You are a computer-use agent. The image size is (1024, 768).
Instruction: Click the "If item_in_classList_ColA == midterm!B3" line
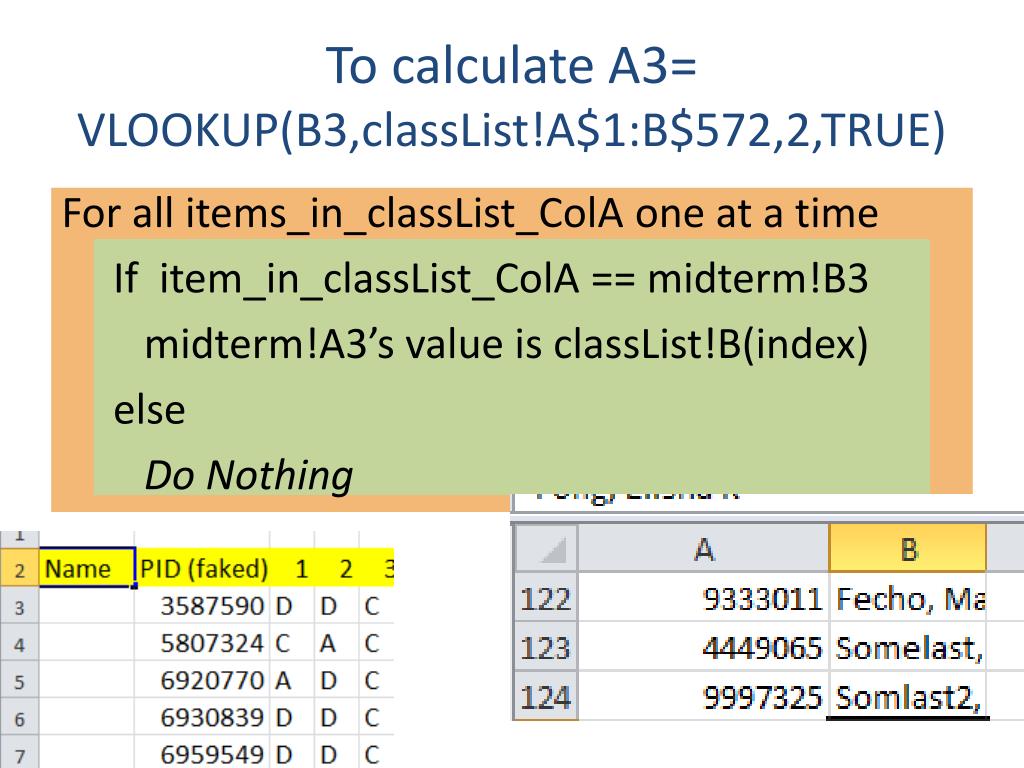click(x=490, y=278)
